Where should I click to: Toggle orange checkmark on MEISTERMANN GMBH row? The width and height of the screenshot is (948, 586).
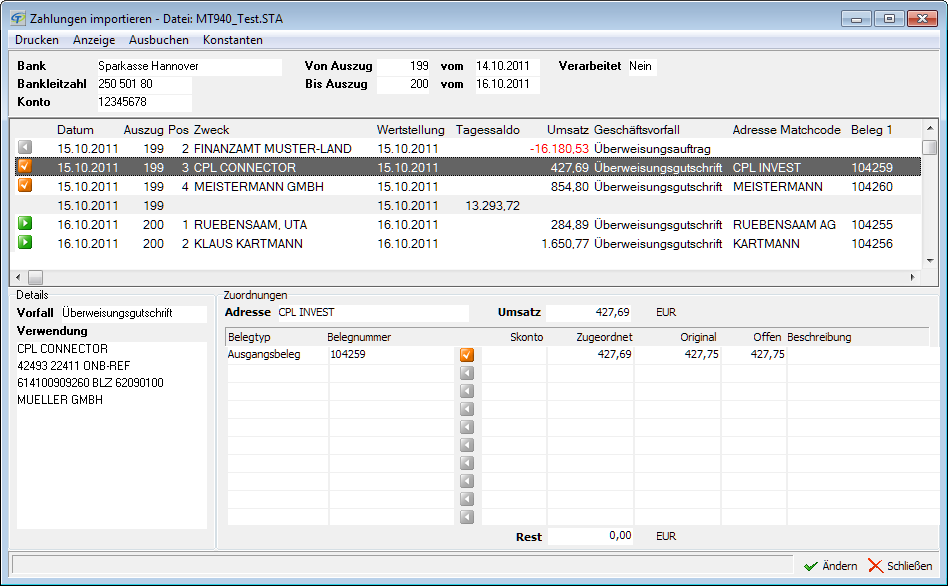[x=25, y=186]
